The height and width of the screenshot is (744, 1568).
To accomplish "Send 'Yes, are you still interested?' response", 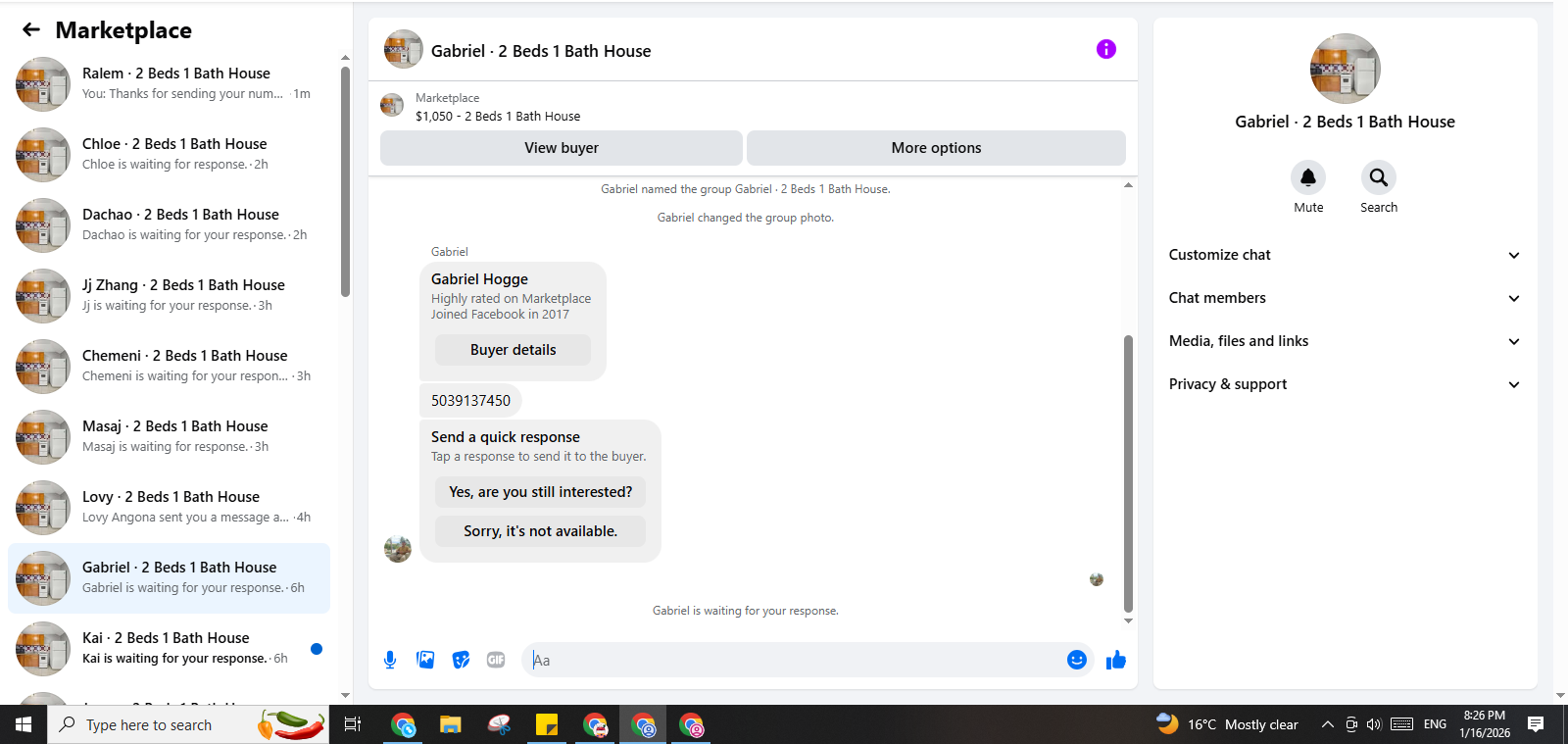I will (x=540, y=492).
